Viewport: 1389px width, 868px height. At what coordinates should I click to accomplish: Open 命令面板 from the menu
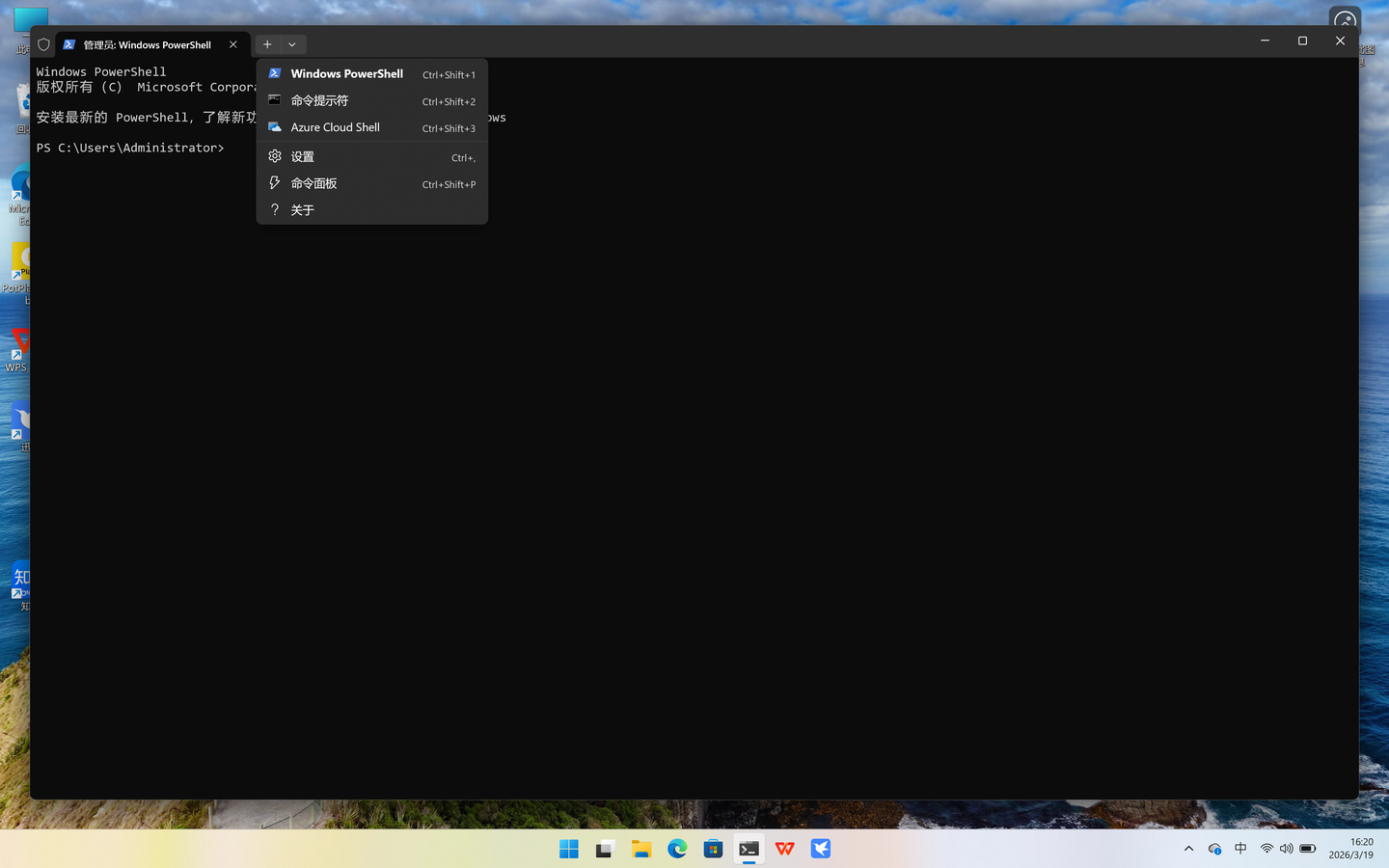(x=371, y=183)
